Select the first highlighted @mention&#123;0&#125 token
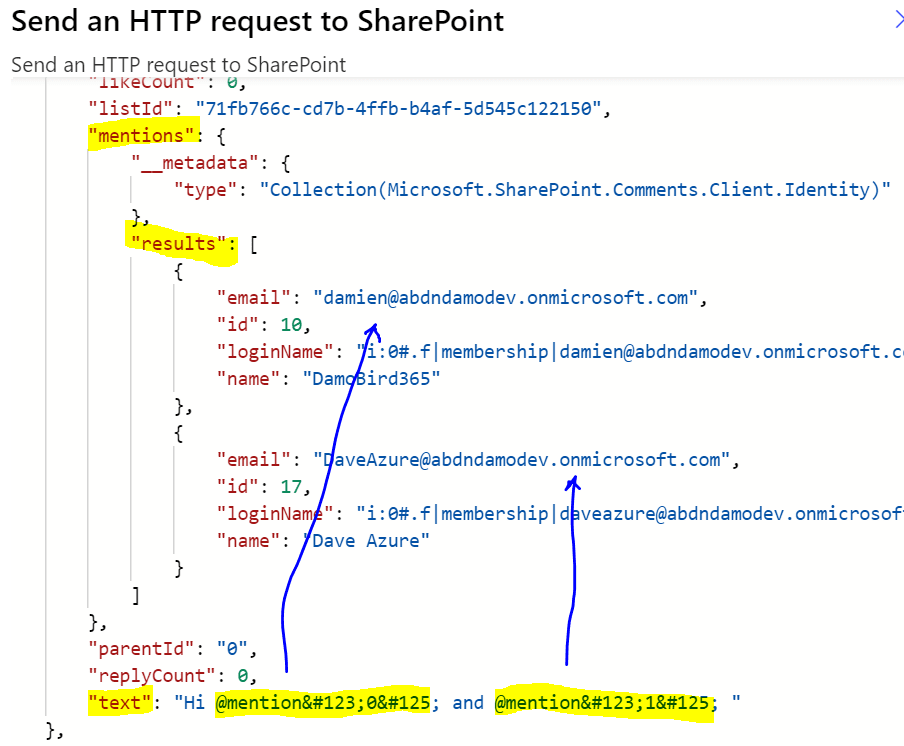 pos(323,703)
